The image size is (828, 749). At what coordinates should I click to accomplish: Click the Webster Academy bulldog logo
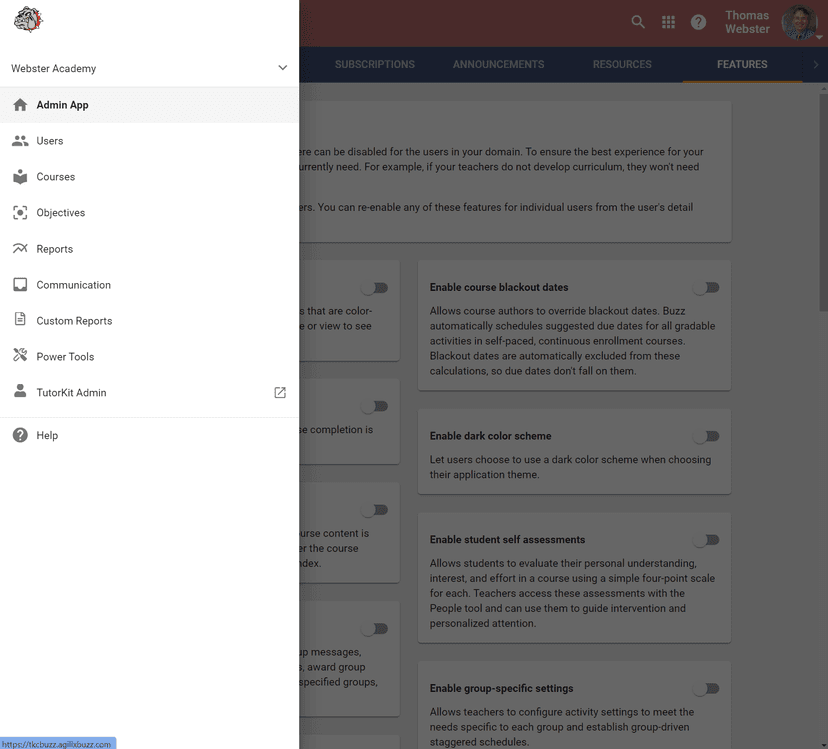point(27,19)
